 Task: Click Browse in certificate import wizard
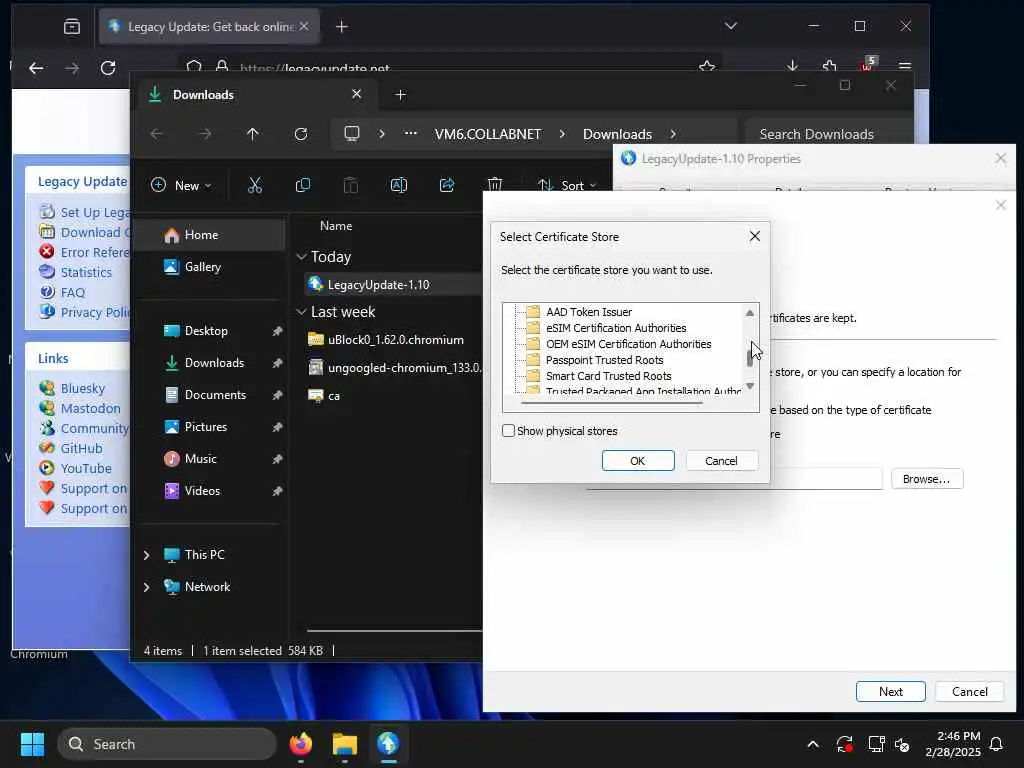927,479
